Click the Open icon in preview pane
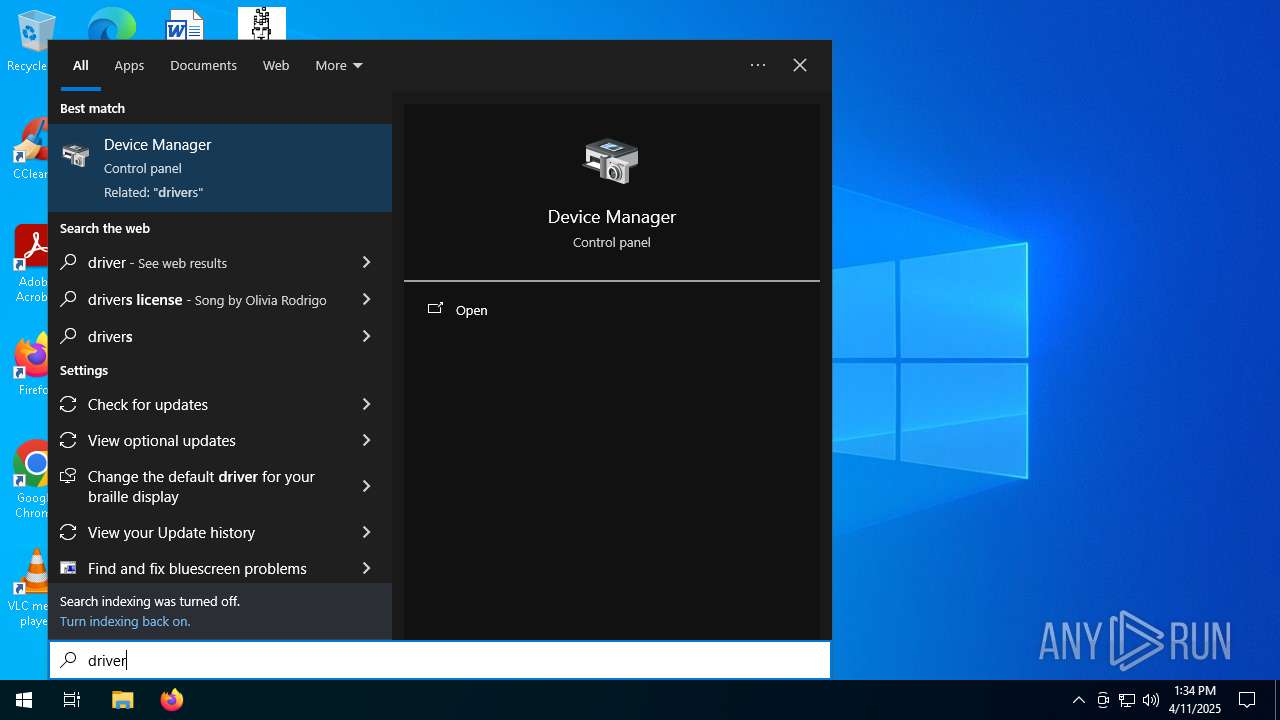This screenshot has height=720, width=1280. tap(435, 309)
